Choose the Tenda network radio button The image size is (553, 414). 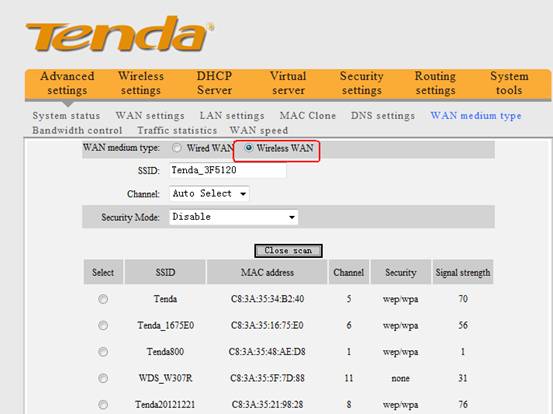pos(103,299)
